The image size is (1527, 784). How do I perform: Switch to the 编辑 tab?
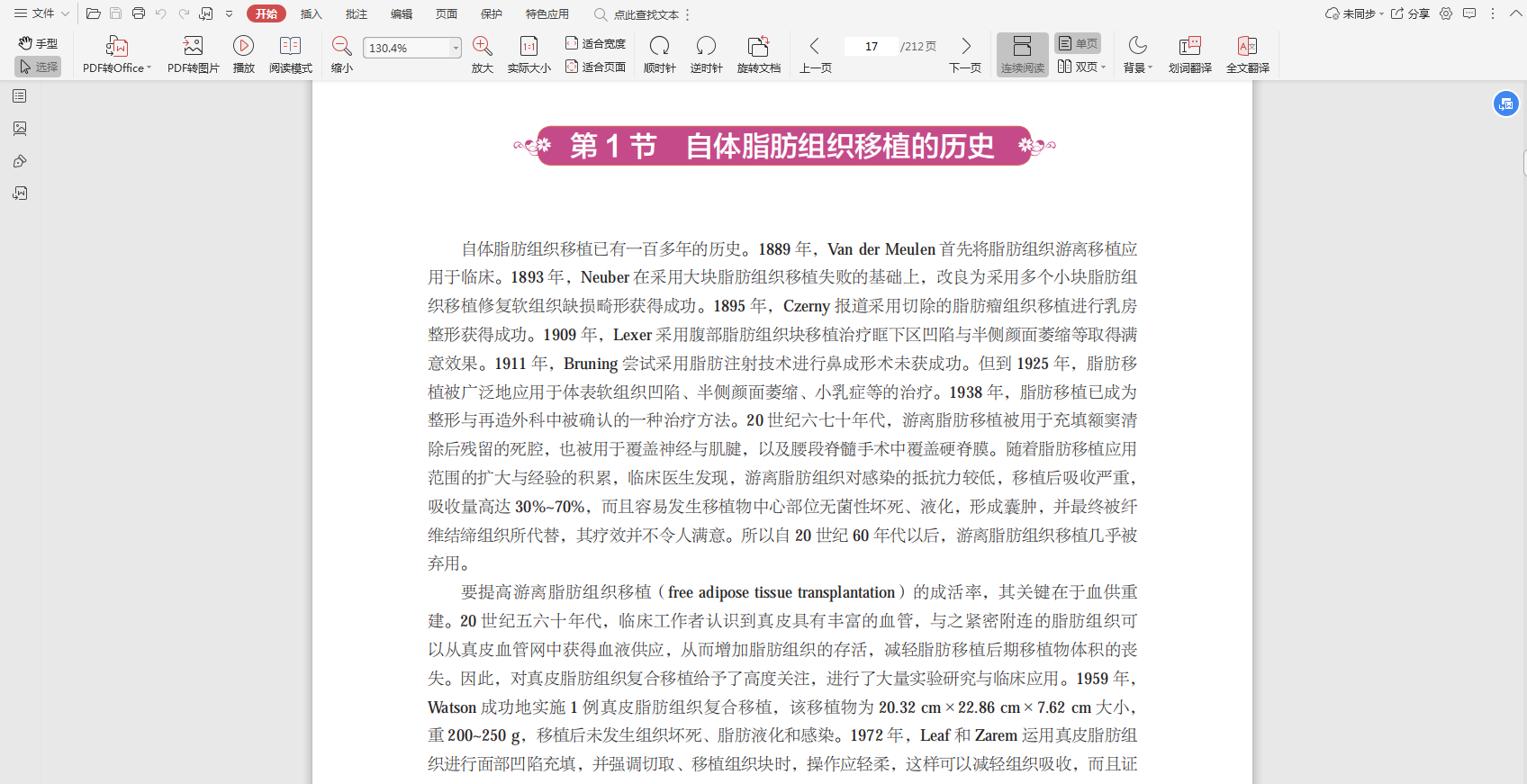point(401,14)
